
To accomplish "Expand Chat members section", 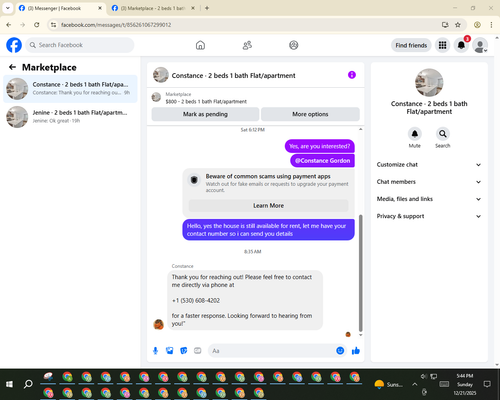I will [429, 182].
